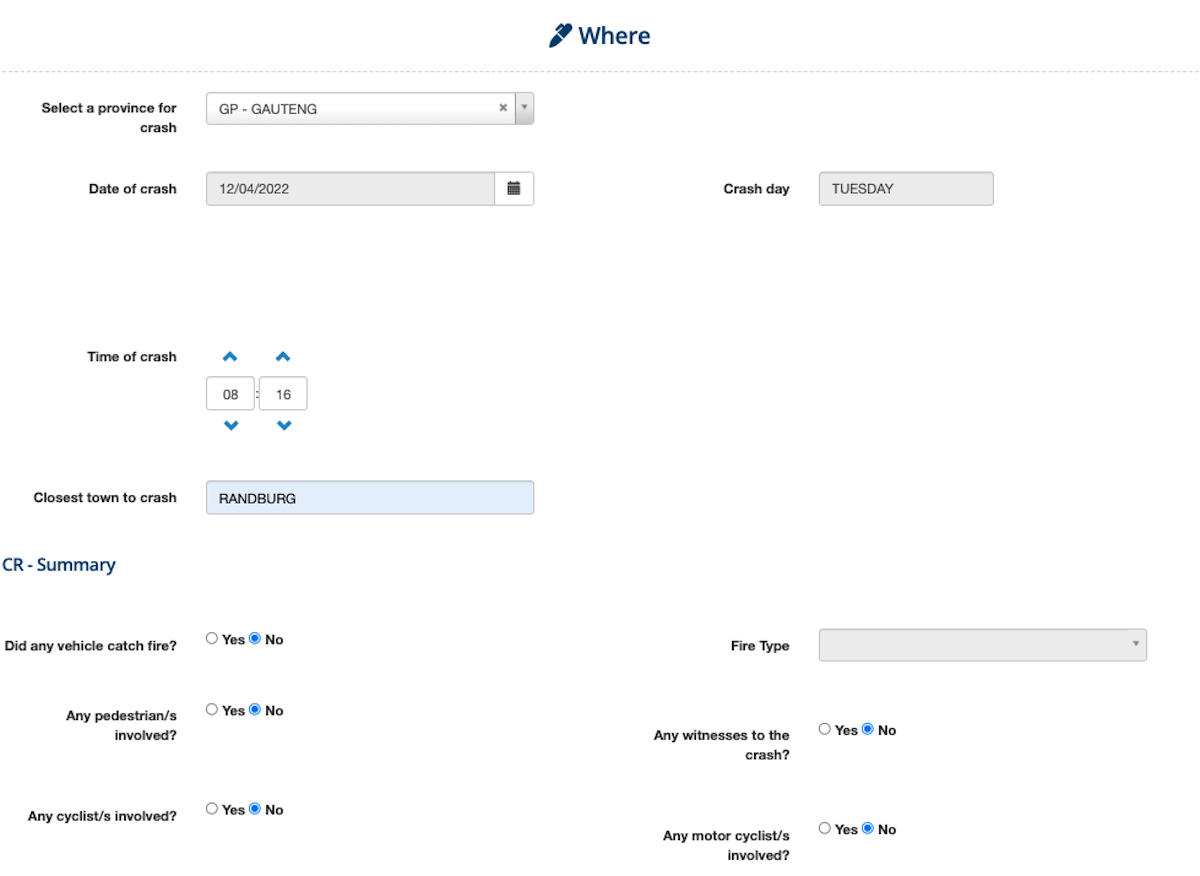Click the Closest town to crash field
This screenshot has width=1200, height=876.
click(x=369, y=498)
